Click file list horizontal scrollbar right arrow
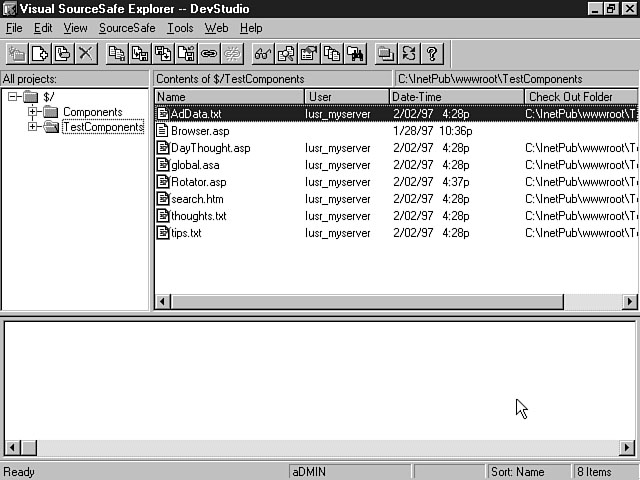The height and width of the screenshot is (480, 640). [x=630, y=301]
